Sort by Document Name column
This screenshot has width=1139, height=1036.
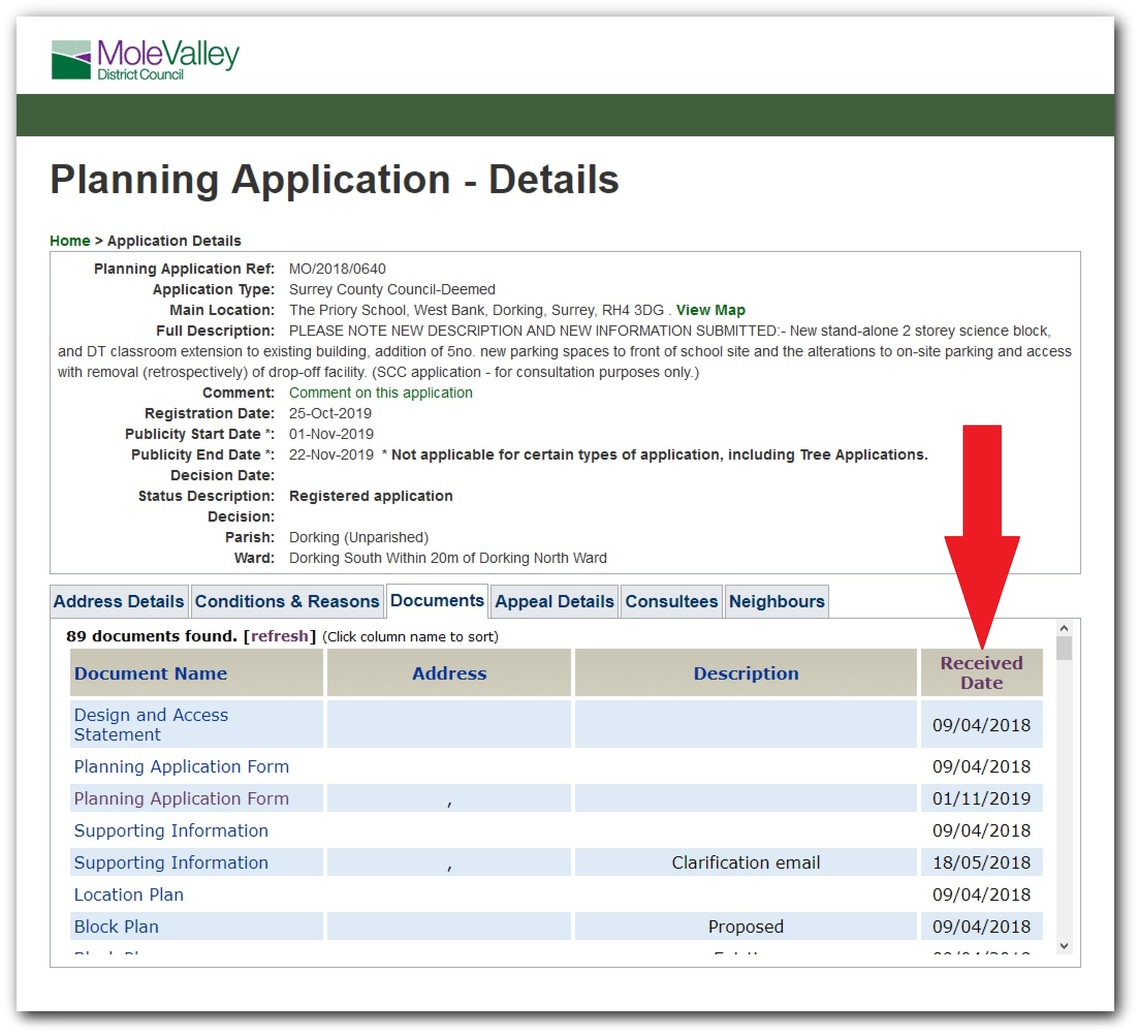[x=151, y=674]
